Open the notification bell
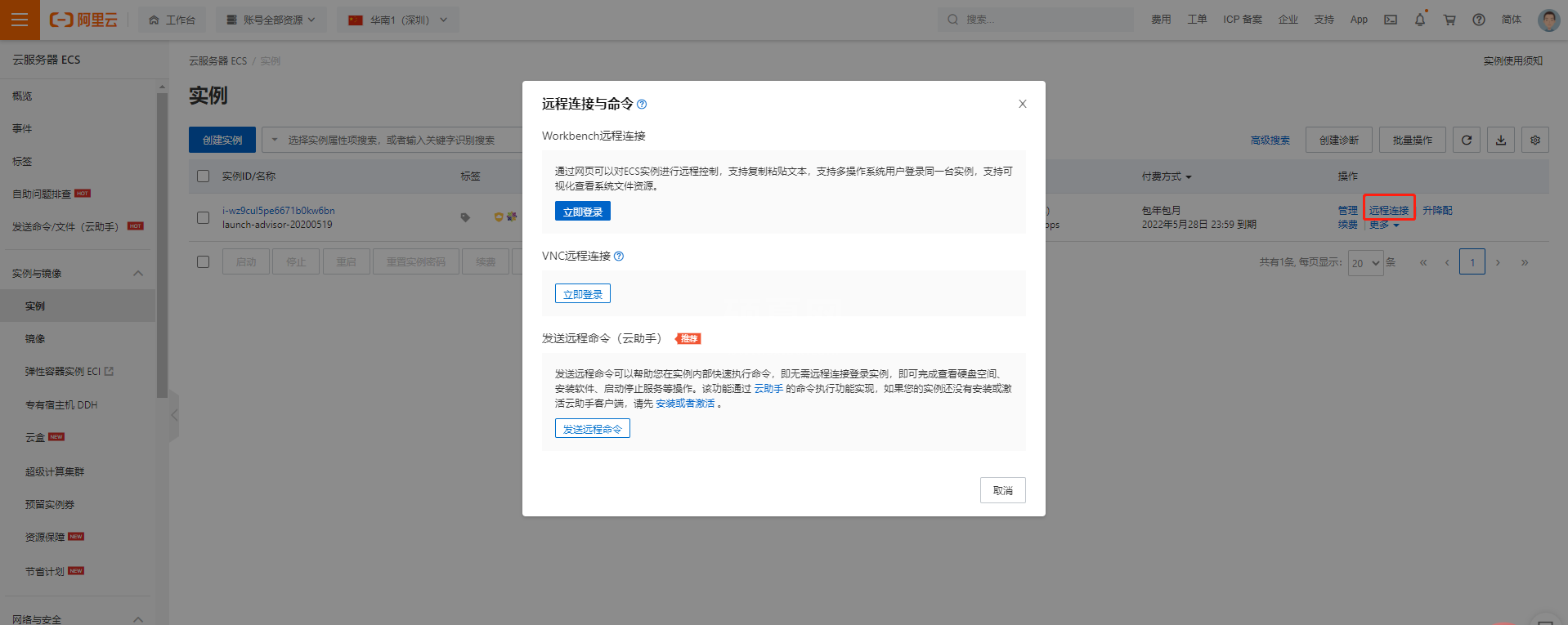Image resolution: width=1568 pixels, height=625 pixels. [x=1420, y=20]
